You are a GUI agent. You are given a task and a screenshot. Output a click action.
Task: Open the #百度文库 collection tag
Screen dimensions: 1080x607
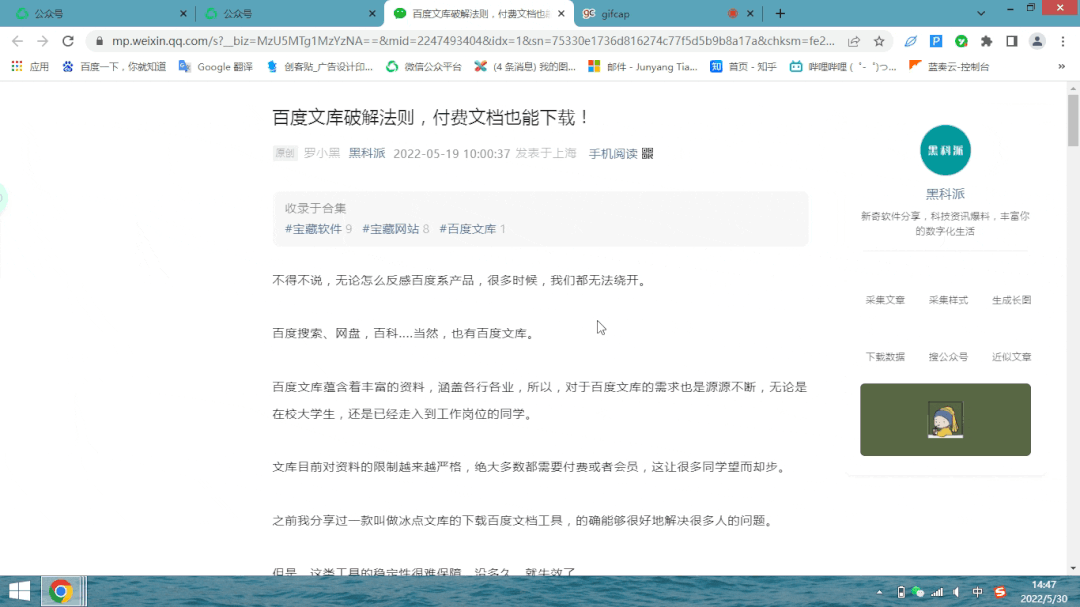coord(468,229)
